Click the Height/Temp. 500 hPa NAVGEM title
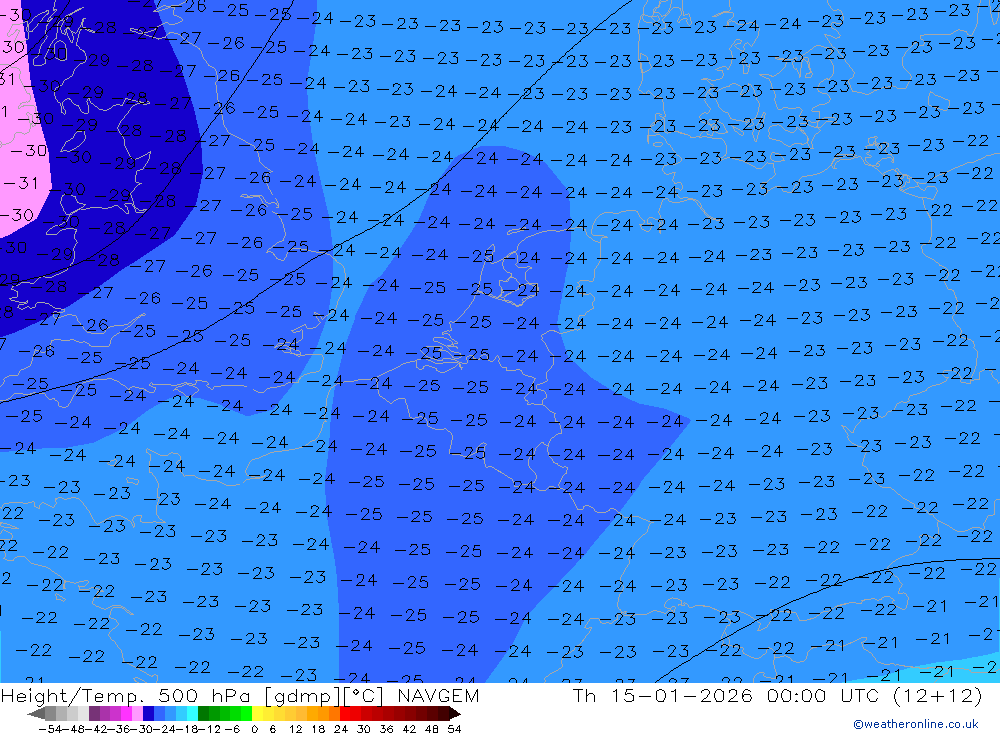 click(x=240, y=695)
